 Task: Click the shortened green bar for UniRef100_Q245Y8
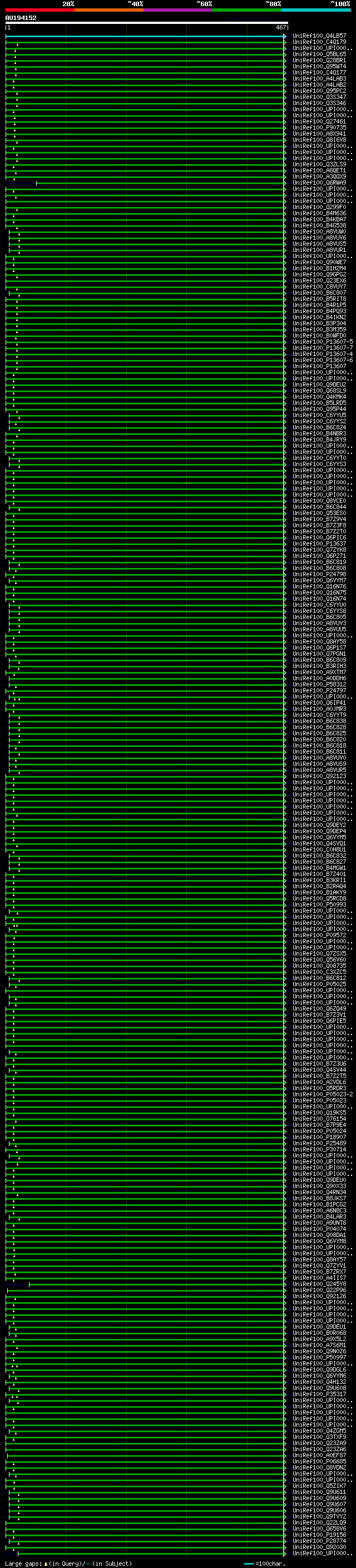[157, 1284]
